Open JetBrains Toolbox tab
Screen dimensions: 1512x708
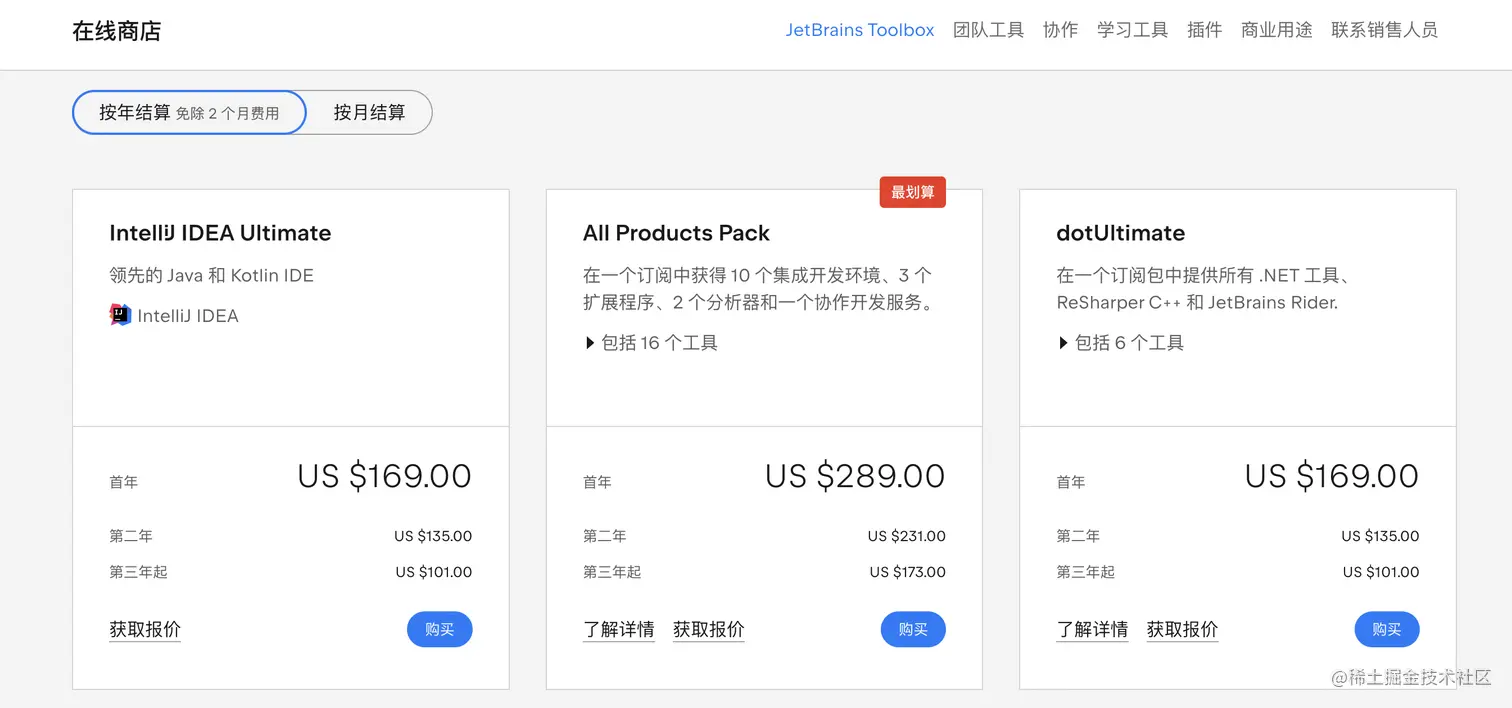[x=859, y=30]
